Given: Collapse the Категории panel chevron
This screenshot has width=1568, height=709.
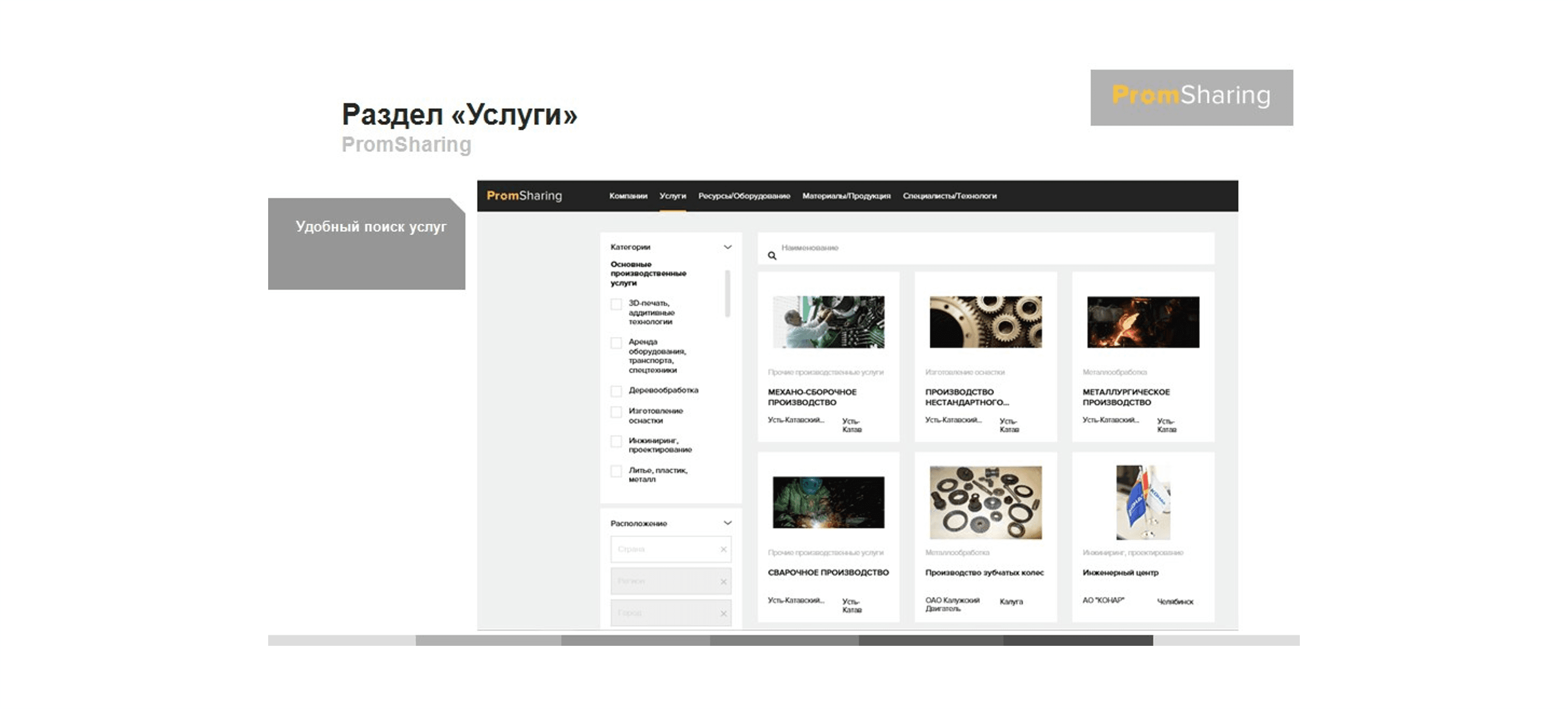Looking at the screenshot, I should [727, 247].
